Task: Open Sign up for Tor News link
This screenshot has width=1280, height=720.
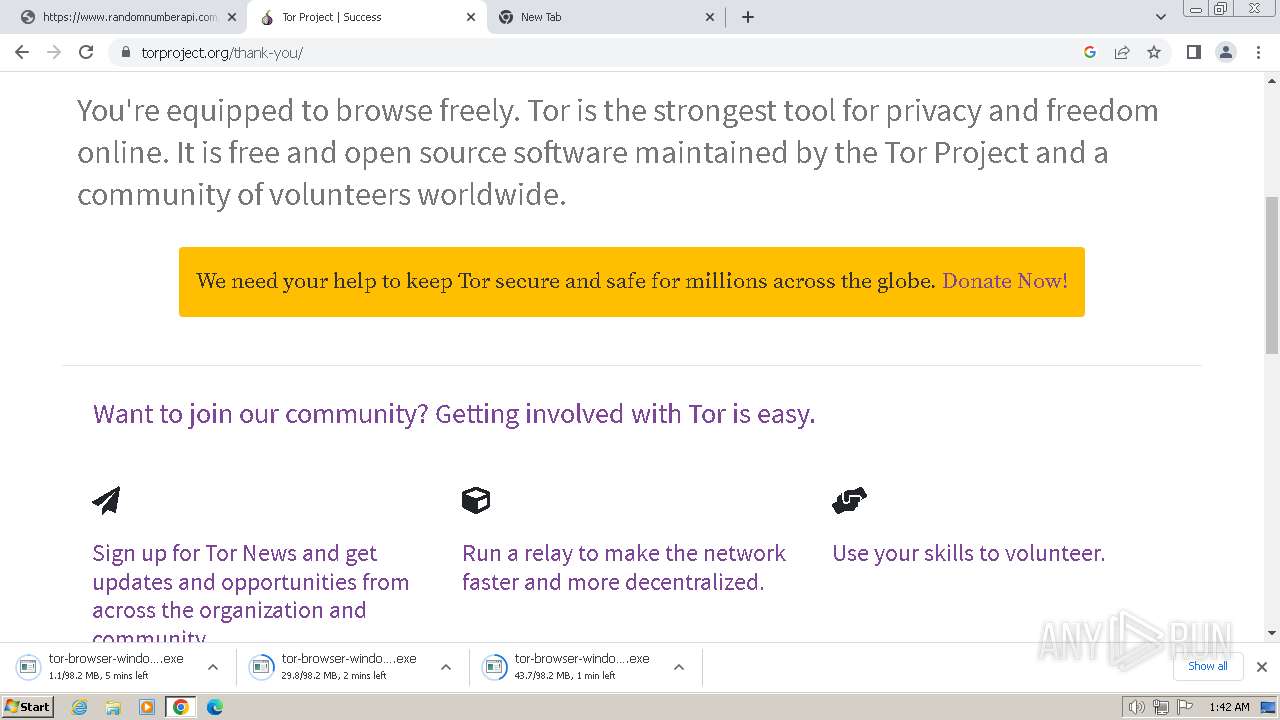Action: [250, 595]
